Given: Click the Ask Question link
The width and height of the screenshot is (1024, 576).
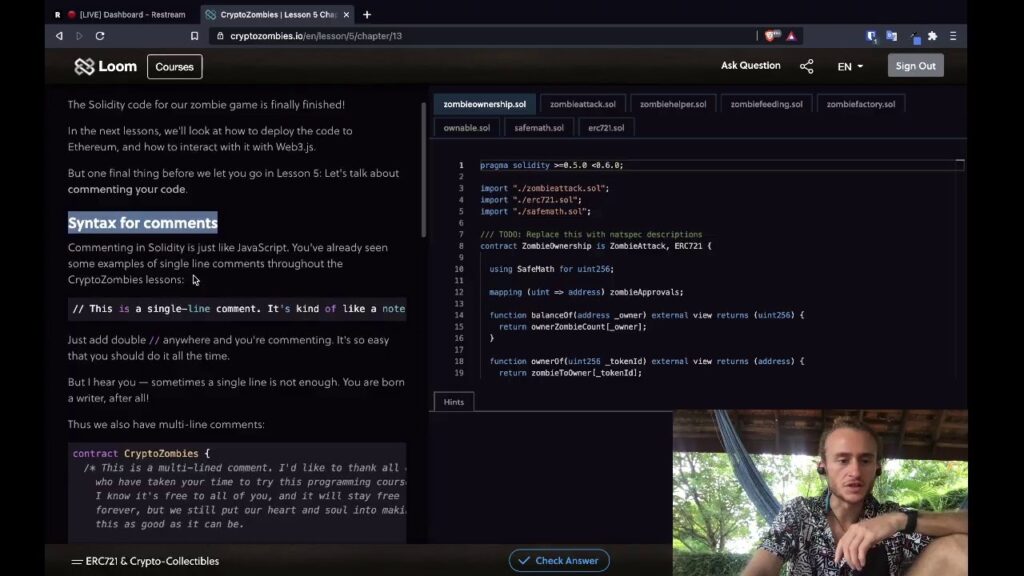Looking at the screenshot, I should [751, 65].
